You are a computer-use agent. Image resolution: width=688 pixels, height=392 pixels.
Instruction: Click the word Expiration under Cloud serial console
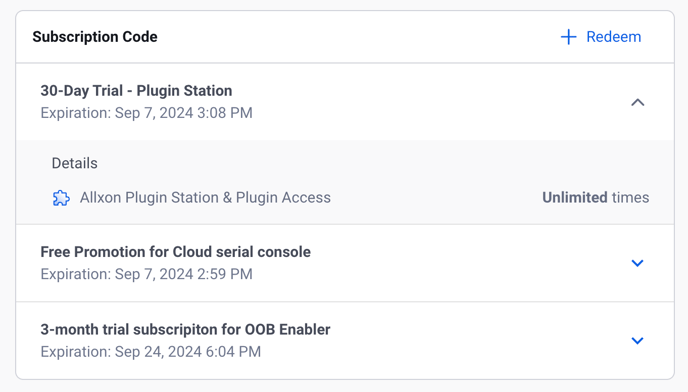tap(74, 274)
